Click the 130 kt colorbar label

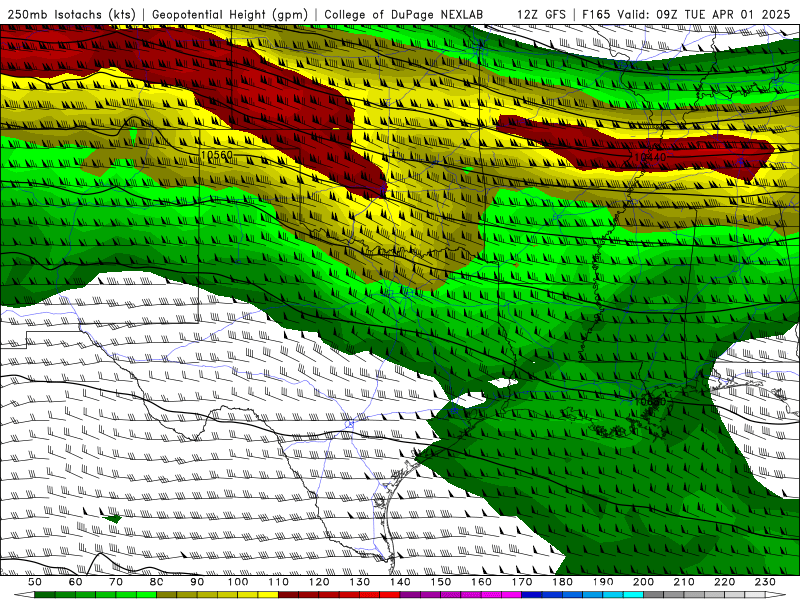point(360,582)
